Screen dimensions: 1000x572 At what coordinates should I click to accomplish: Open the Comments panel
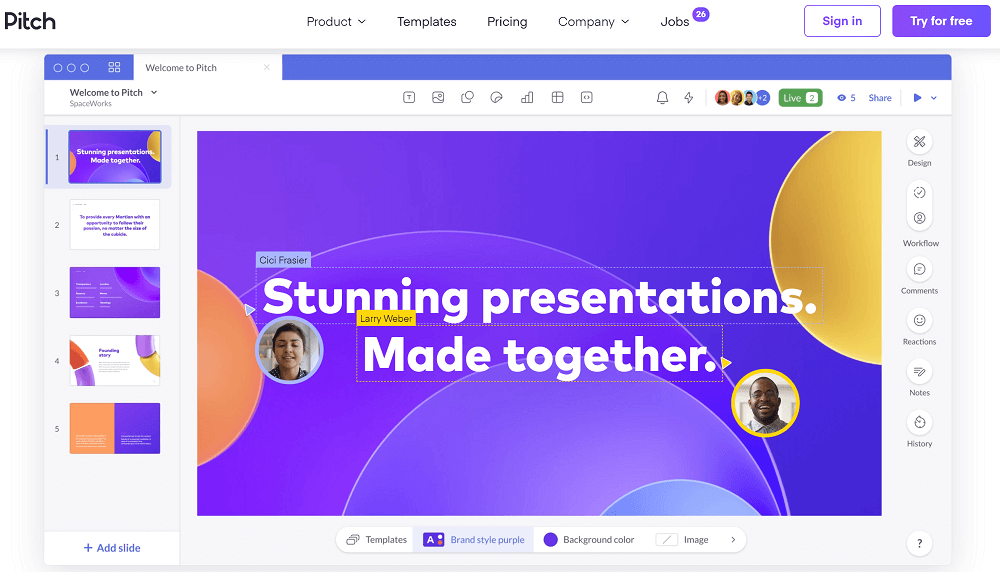tap(919, 270)
